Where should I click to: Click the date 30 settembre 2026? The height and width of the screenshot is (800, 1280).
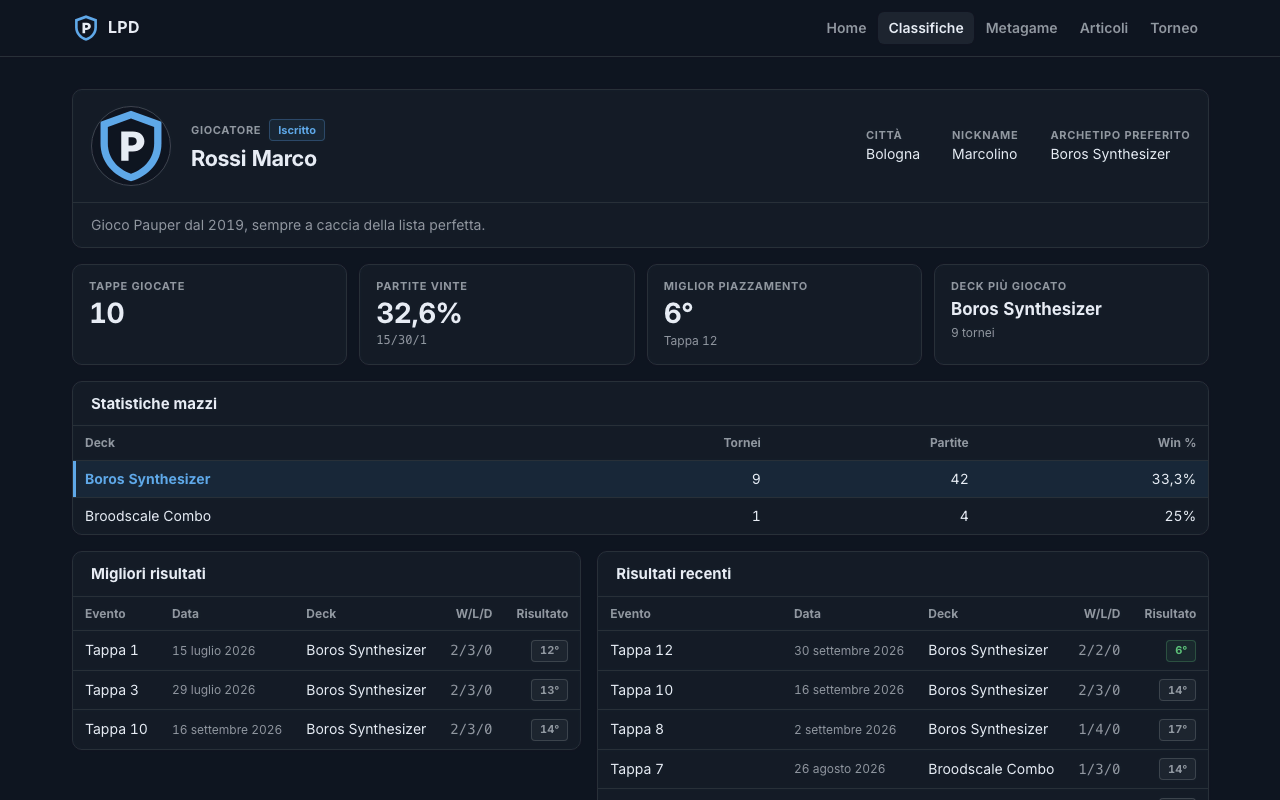click(849, 651)
